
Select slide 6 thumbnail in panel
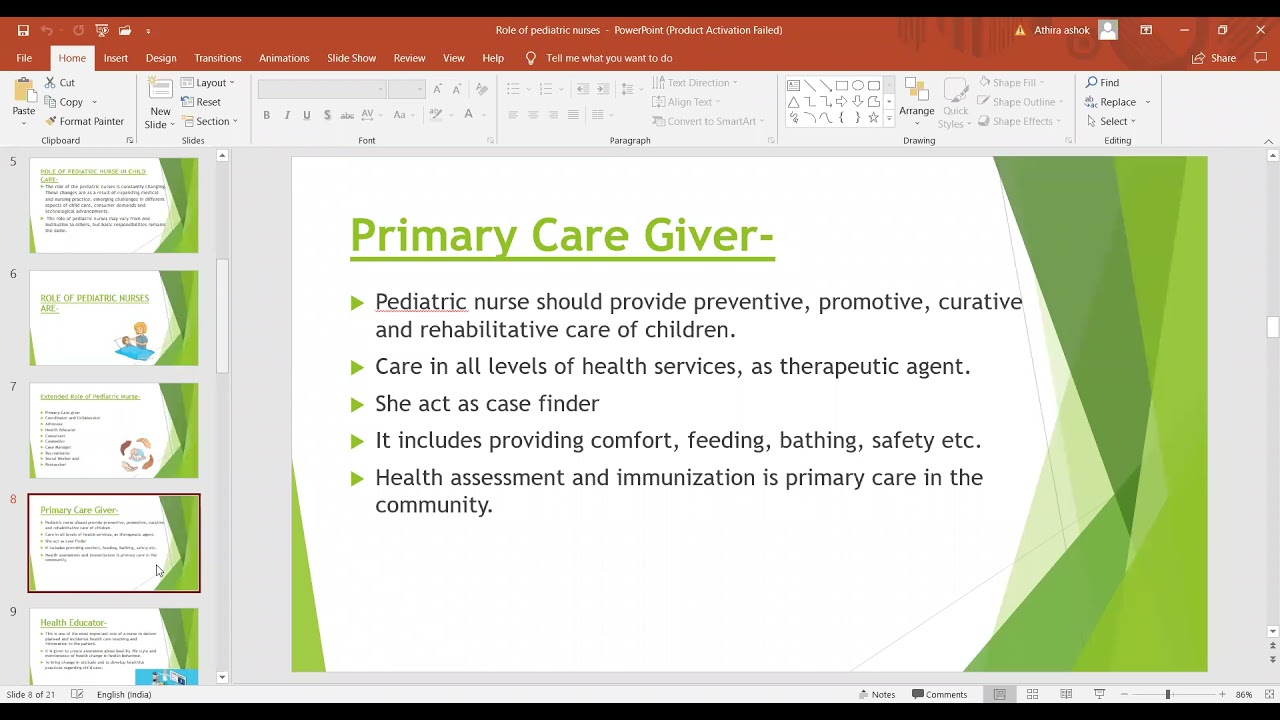[114, 318]
